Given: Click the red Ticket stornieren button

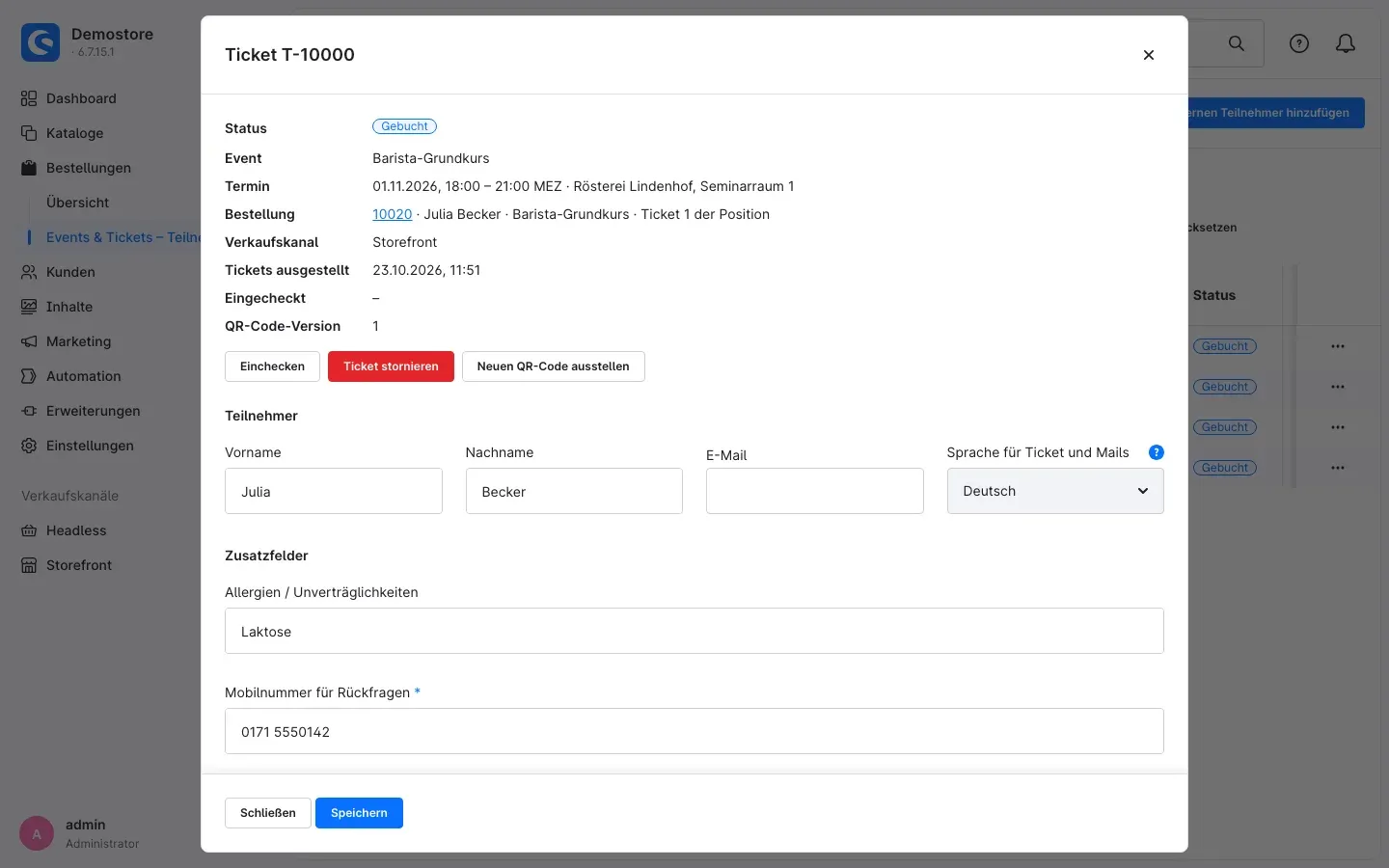Looking at the screenshot, I should (391, 366).
